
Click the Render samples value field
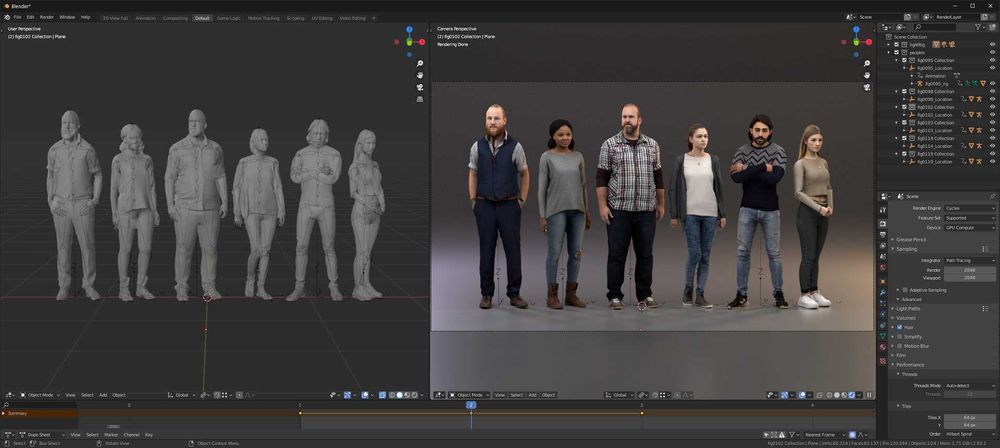pyautogui.click(x=968, y=270)
